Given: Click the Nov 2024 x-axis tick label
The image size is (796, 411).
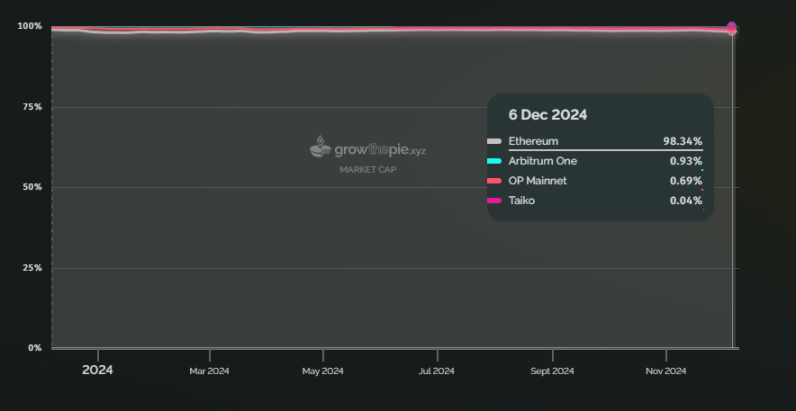Looking at the screenshot, I should (666, 371).
